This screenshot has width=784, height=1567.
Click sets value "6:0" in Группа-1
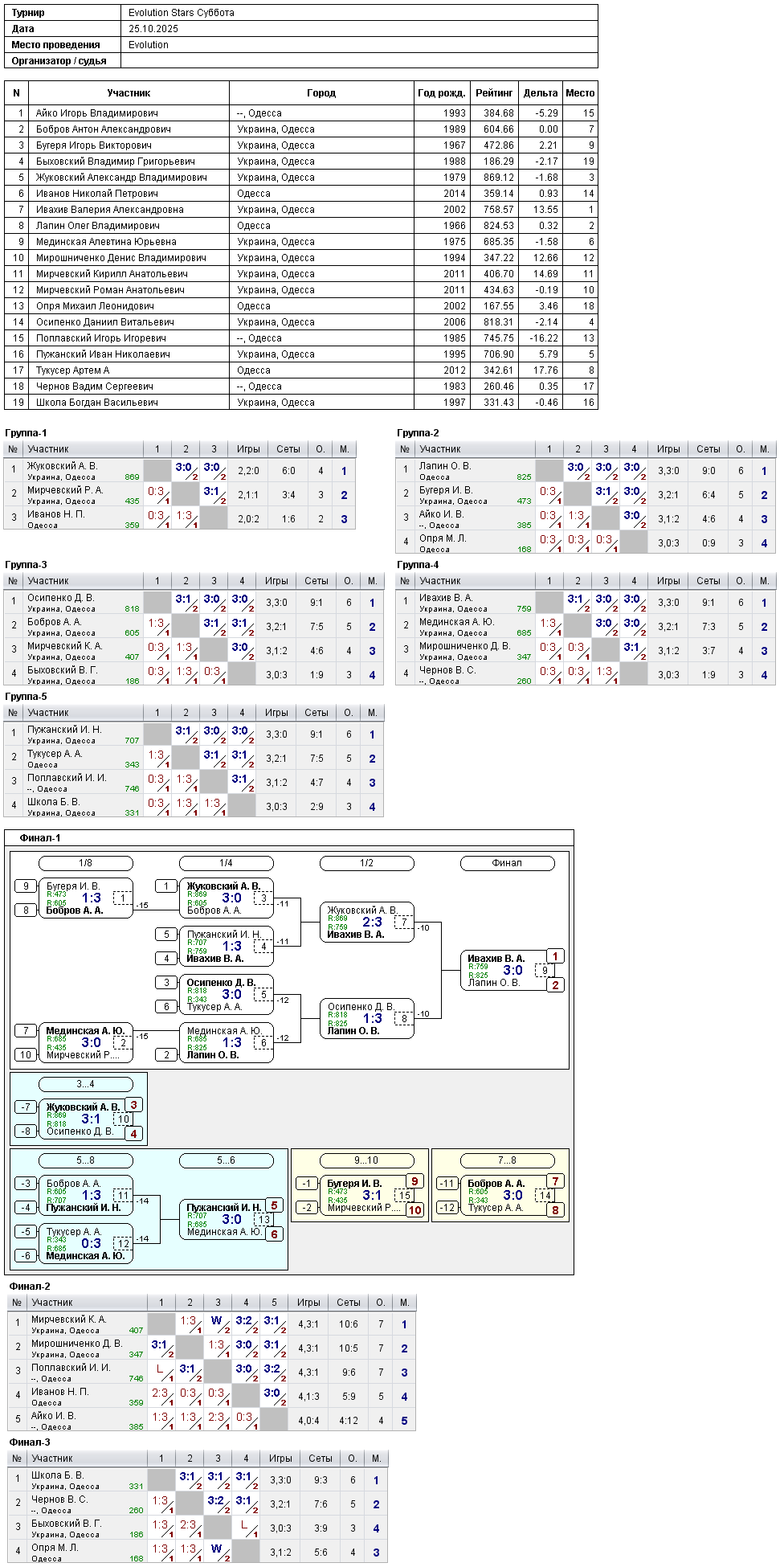coord(288,471)
